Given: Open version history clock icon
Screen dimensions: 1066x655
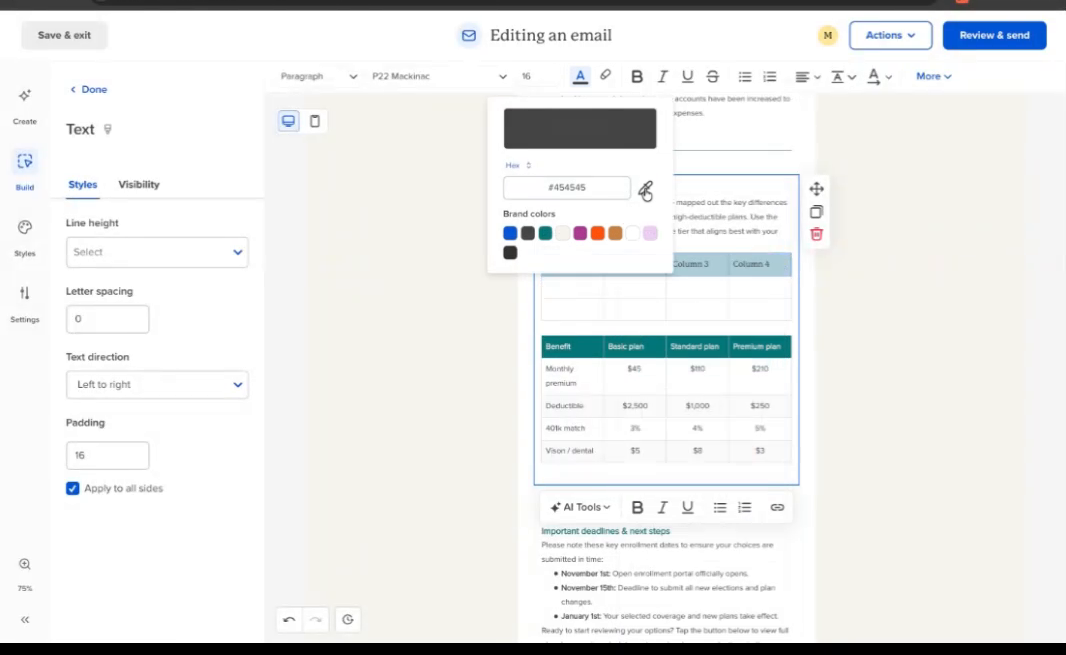Looking at the screenshot, I should tap(347, 620).
